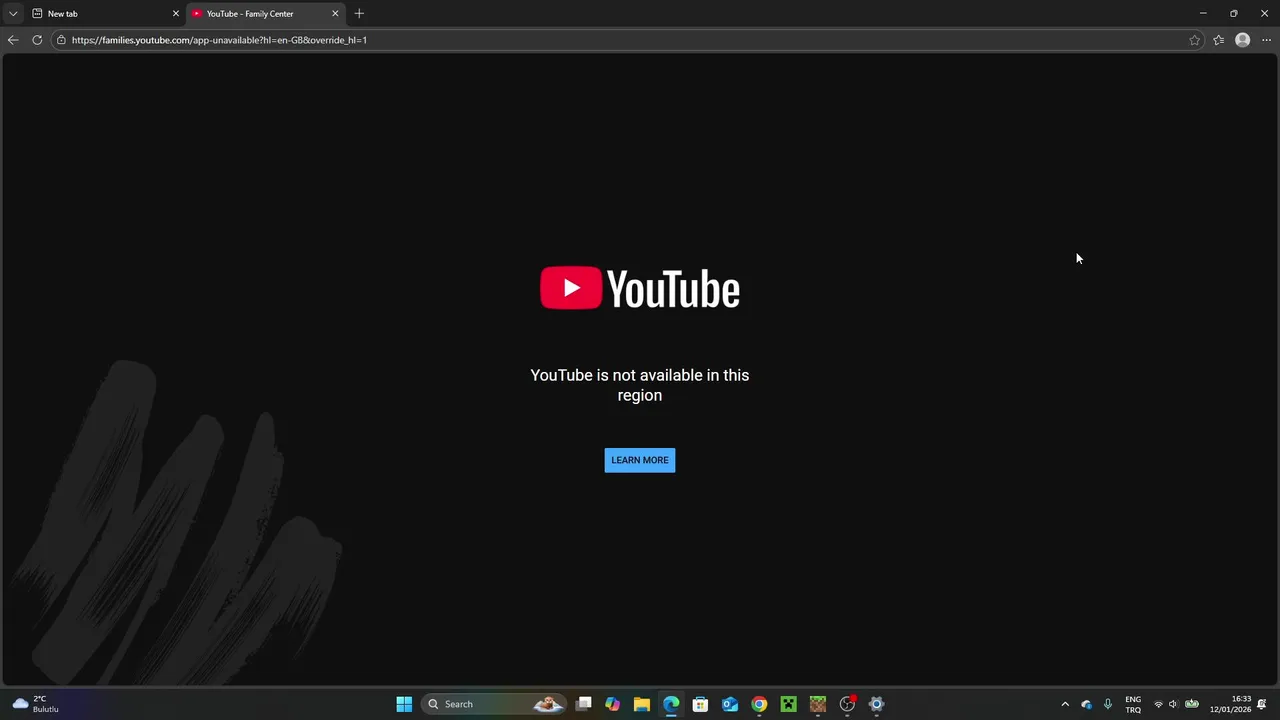This screenshot has width=1280, height=720.
Task: Open the volume speaker tray icon
Action: [x=1173, y=704]
